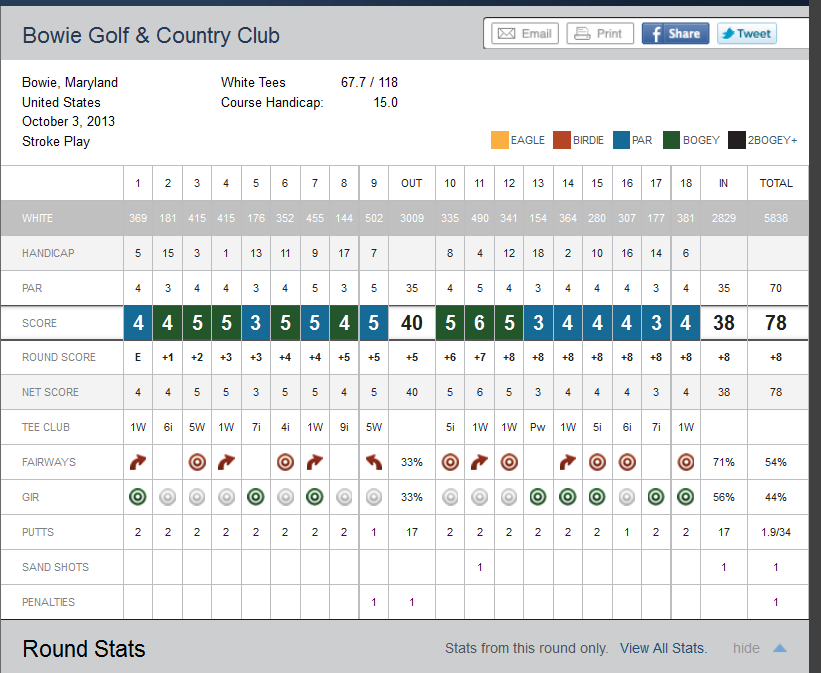Click the green GIR icon on hole 13
Image resolution: width=821 pixels, height=673 pixels.
[538, 497]
